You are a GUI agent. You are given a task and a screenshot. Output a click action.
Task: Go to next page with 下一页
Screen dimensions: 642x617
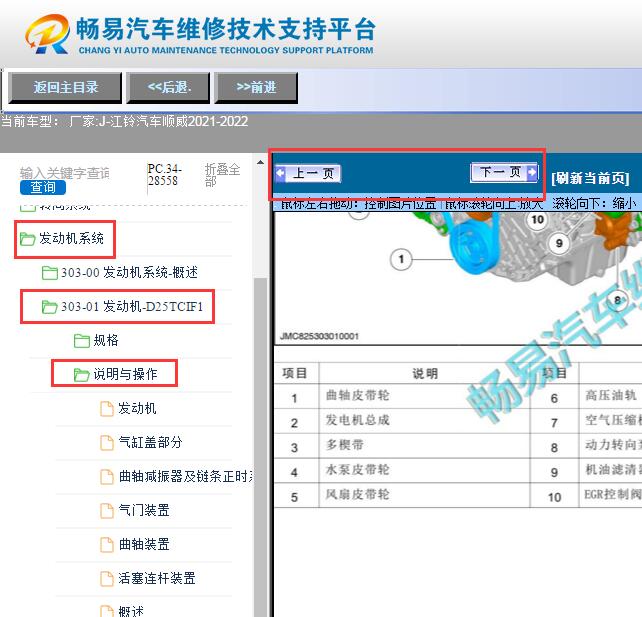(504, 172)
